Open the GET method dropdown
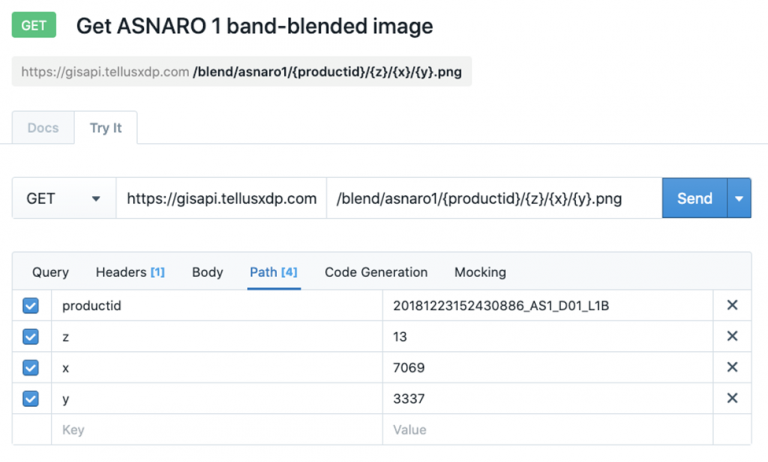Viewport: 768px width, 462px height. tap(64, 198)
